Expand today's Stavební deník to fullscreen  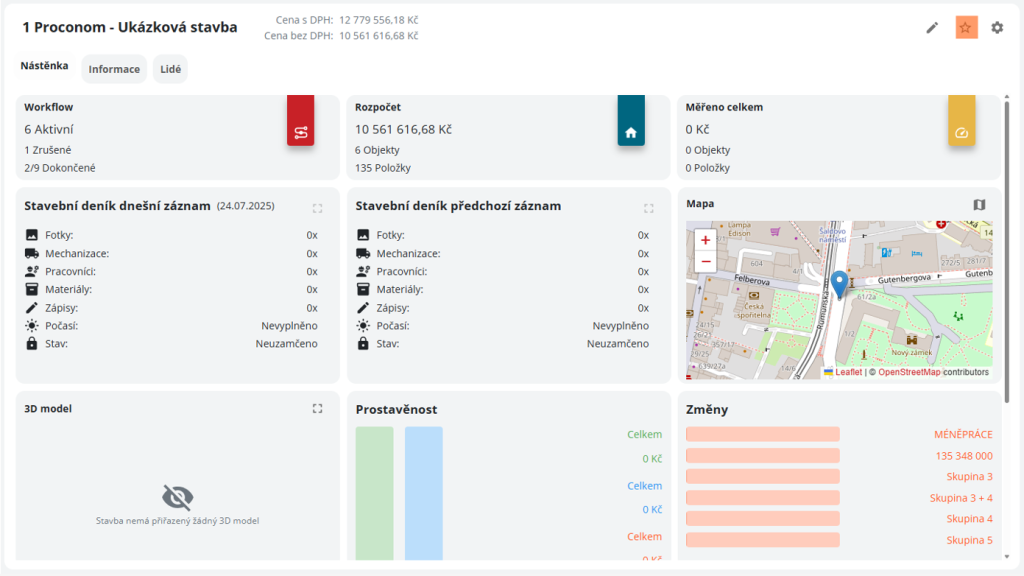(317, 208)
